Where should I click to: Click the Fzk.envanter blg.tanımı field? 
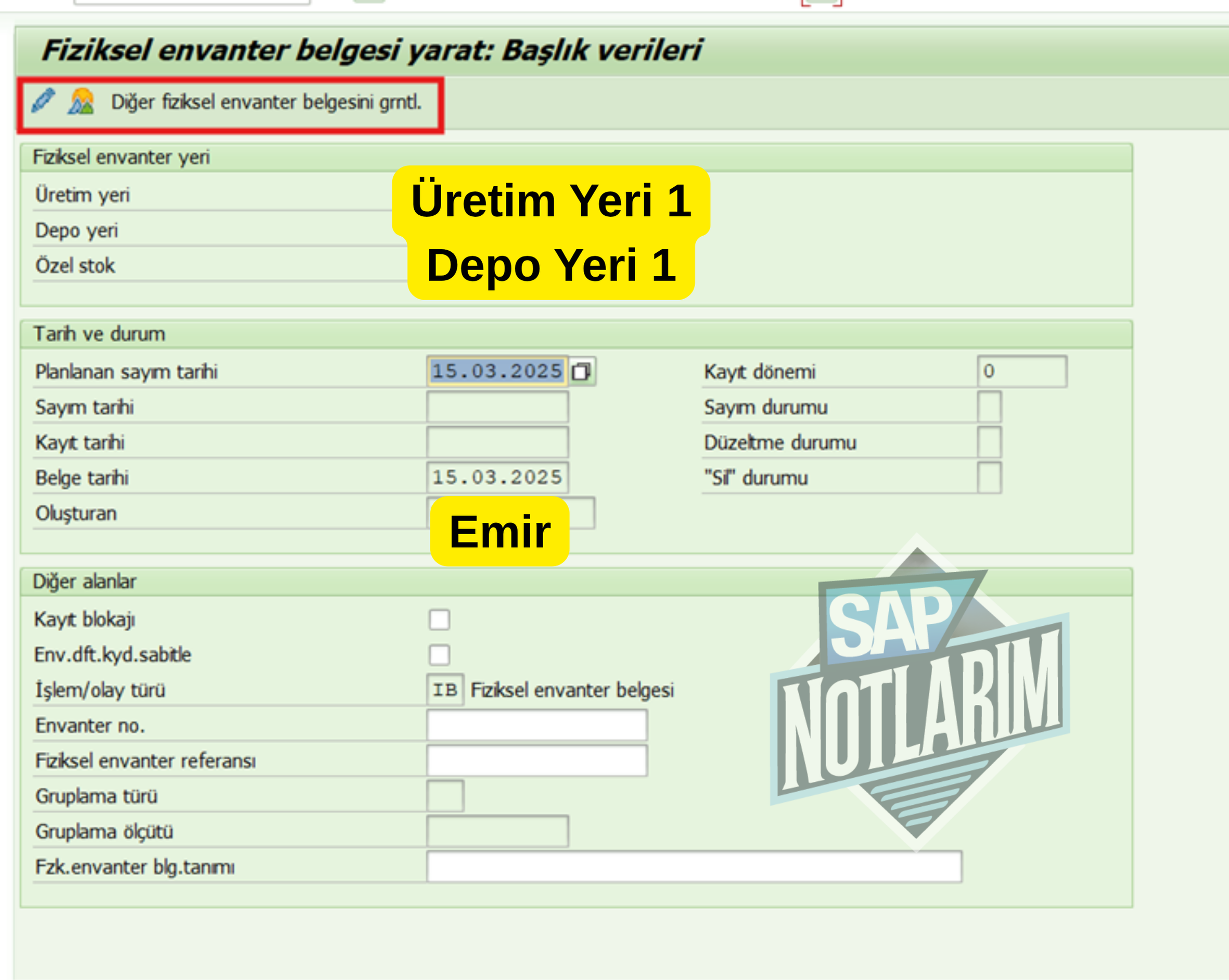pyautogui.click(x=694, y=867)
